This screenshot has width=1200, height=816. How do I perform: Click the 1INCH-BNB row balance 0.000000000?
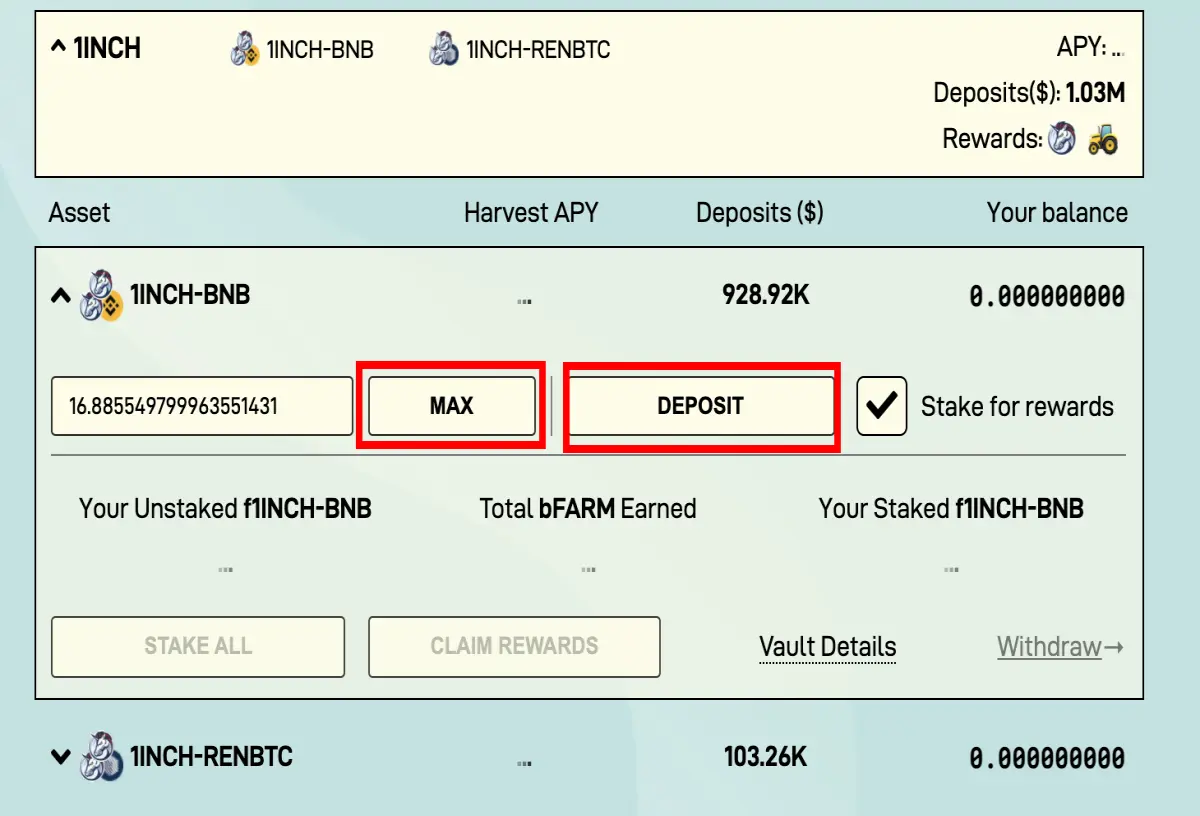pyautogui.click(x=1047, y=296)
